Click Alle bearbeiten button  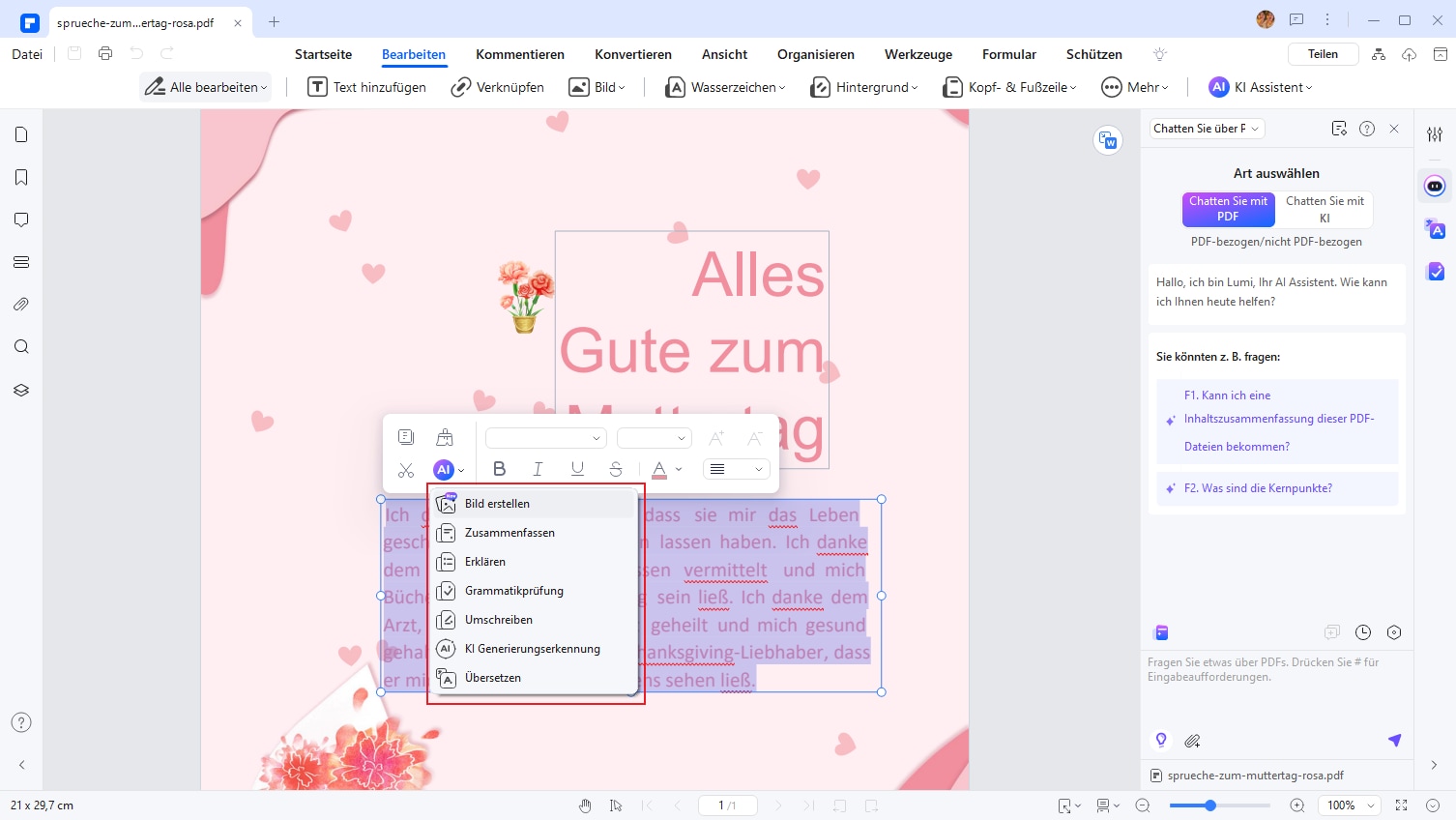pyautogui.click(x=206, y=87)
